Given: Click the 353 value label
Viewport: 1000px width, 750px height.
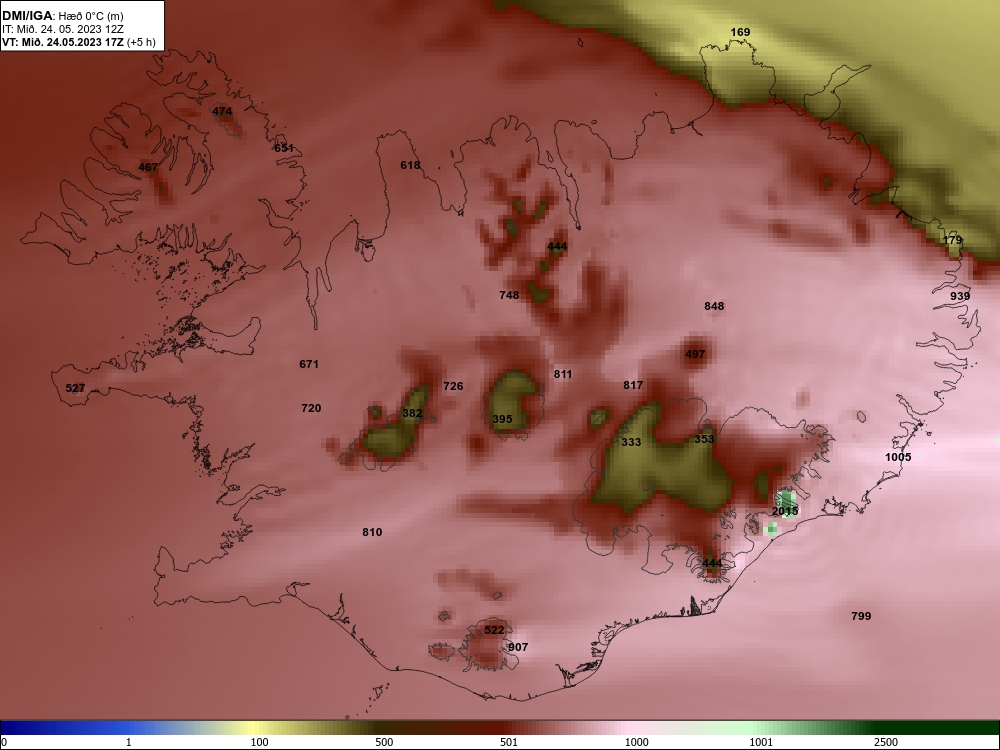Looking at the screenshot, I should point(704,439).
